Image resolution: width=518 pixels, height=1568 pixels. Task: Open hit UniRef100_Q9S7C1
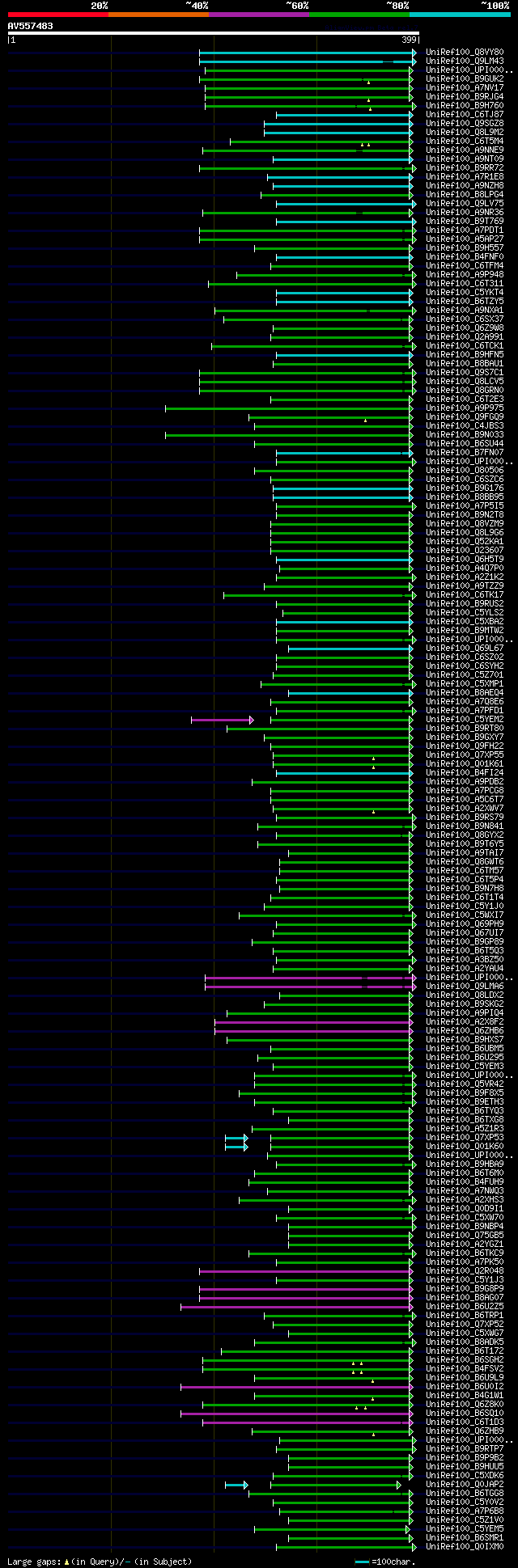pyautogui.click(x=465, y=373)
